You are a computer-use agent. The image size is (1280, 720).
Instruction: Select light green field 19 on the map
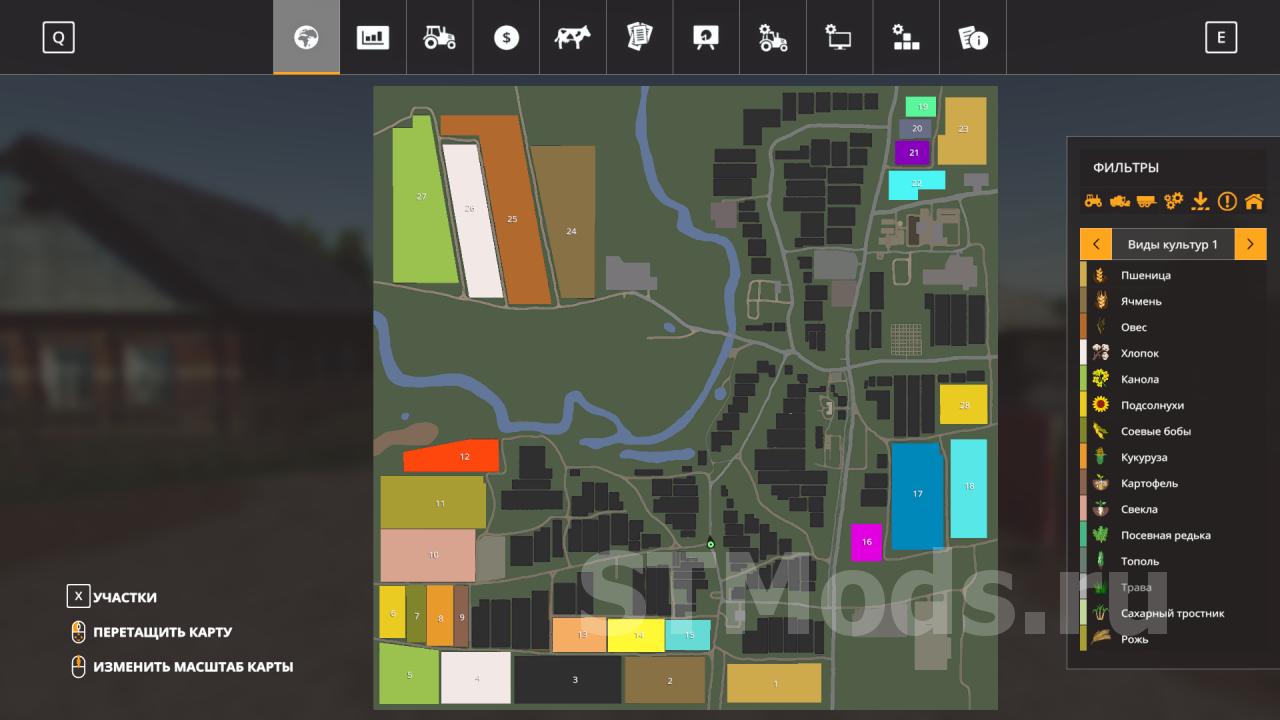click(x=921, y=106)
